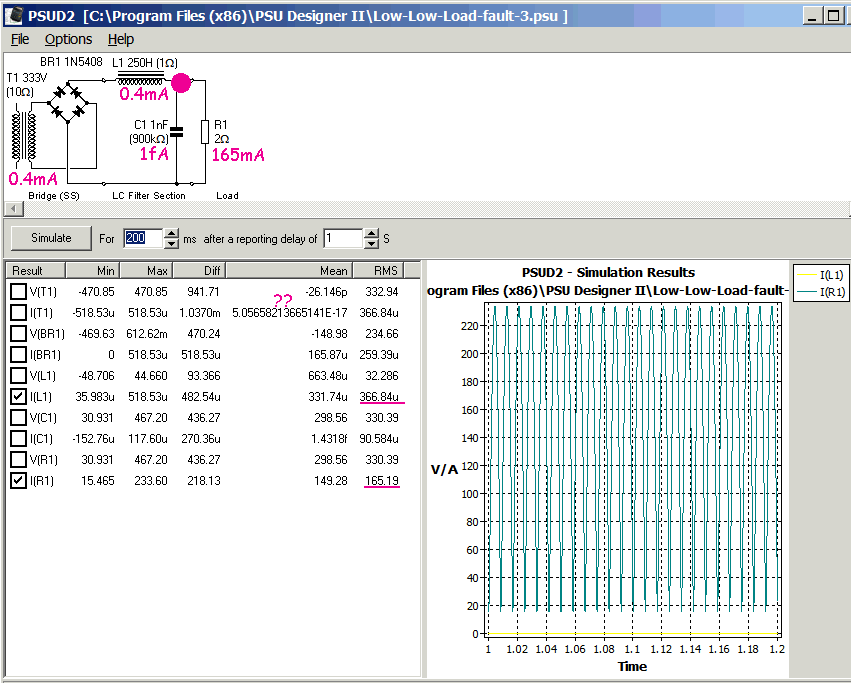Viewport: 851px width, 683px height.
Task: Click the simulation duration field showing 200
Action: coord(143,238)
